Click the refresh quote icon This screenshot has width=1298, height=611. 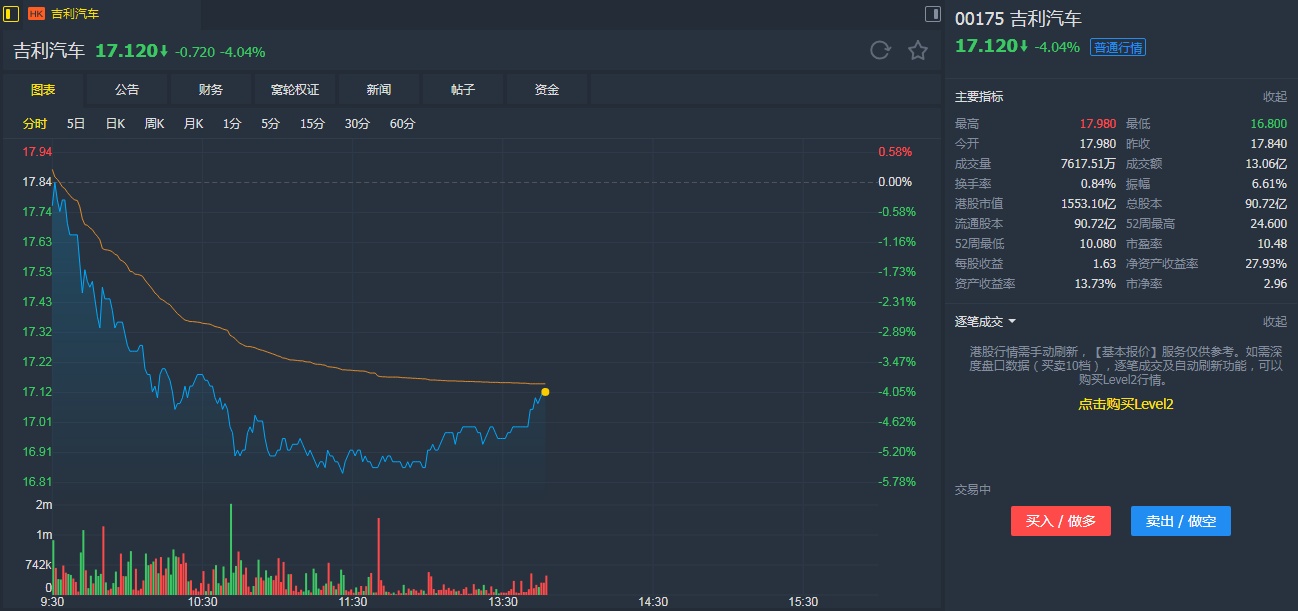pos(880,51)
